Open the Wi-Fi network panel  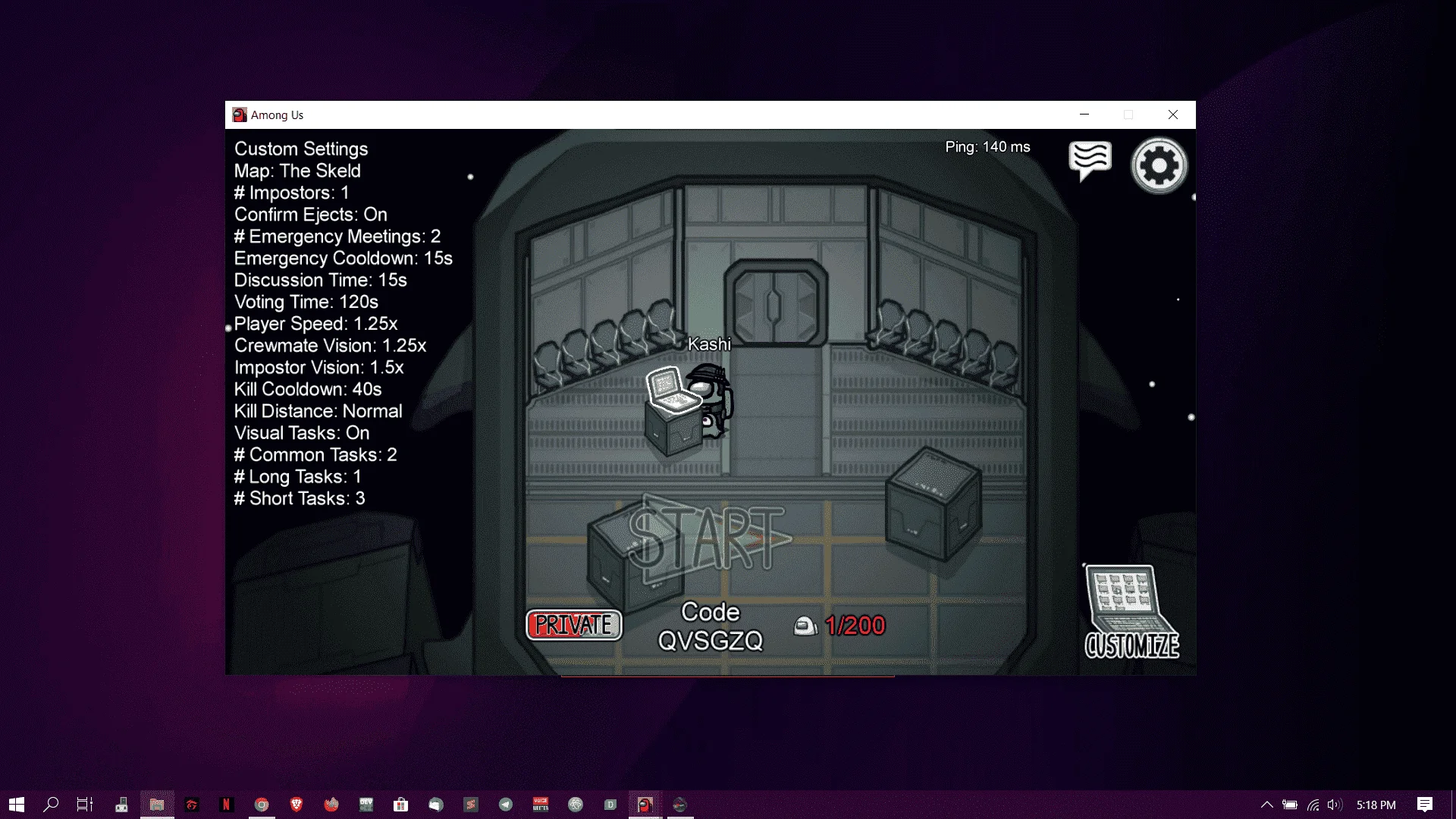(x=1313, y=805)
